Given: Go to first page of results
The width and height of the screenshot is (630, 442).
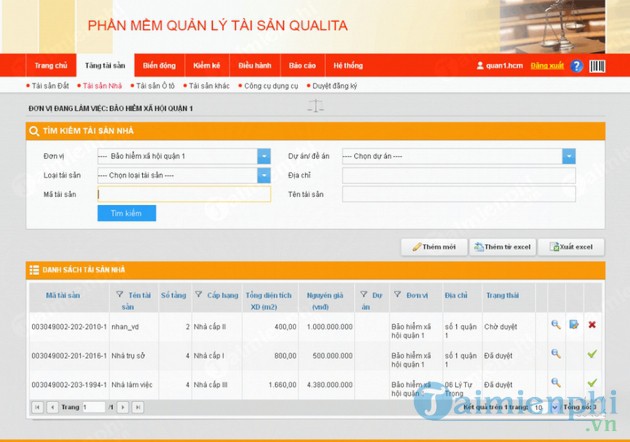Looking at the screenshot, I should click(x=37, y=407).
